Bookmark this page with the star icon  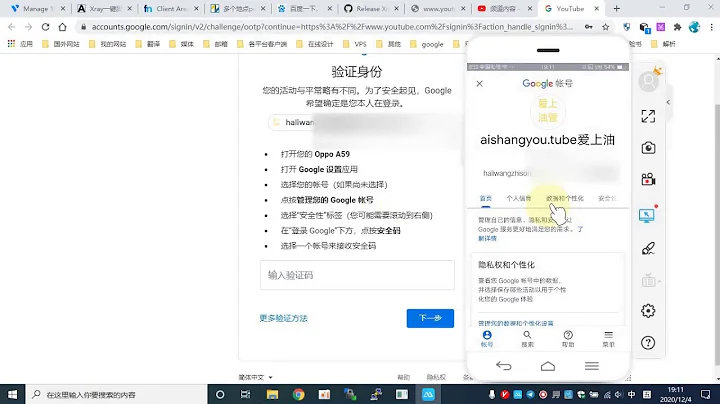pos(606,27)
